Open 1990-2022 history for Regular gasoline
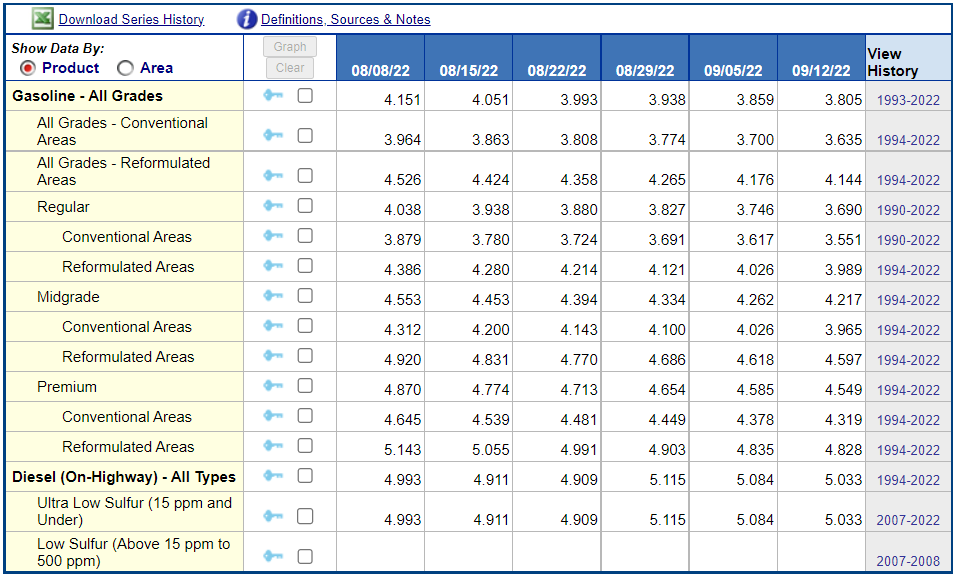 click(x=908, y=210)
